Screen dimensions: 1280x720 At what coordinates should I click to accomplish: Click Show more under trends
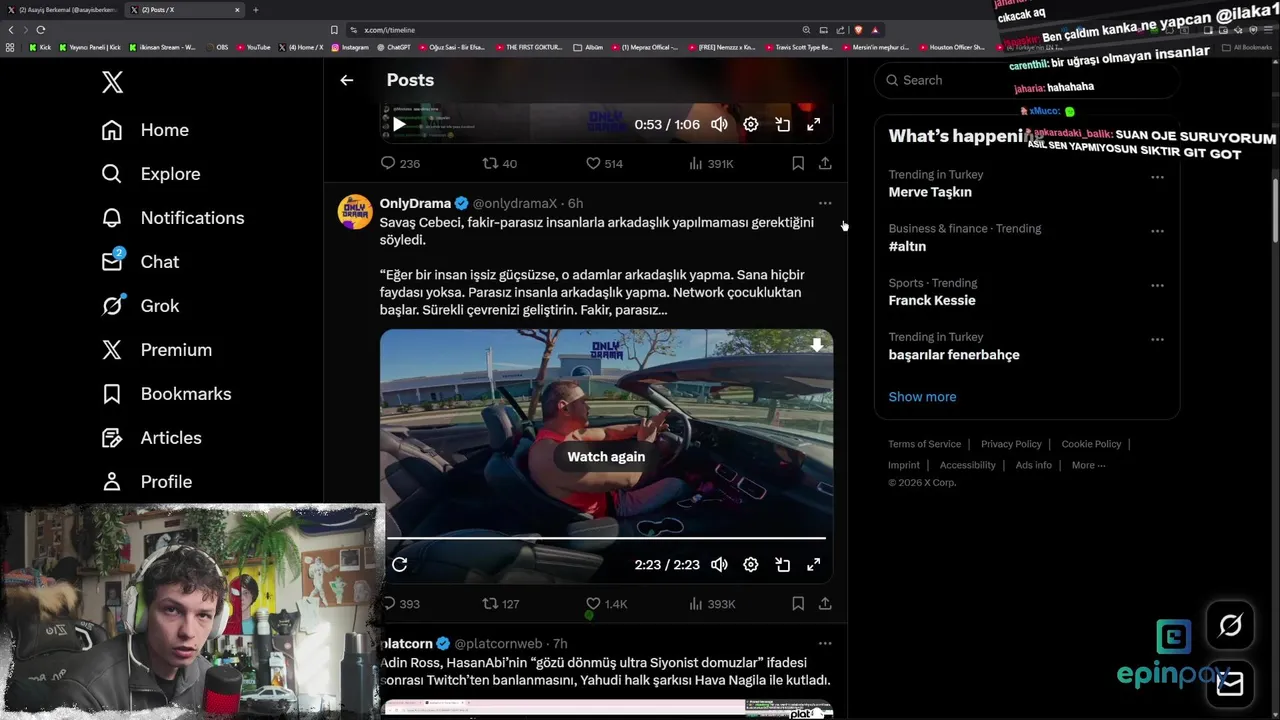(x=922, y=397)
